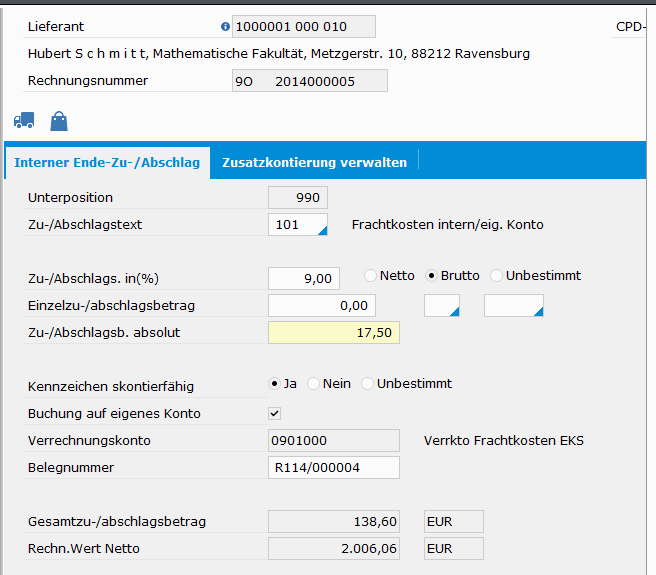Select the Brutto radio button
656x575 pixels.
431,276
